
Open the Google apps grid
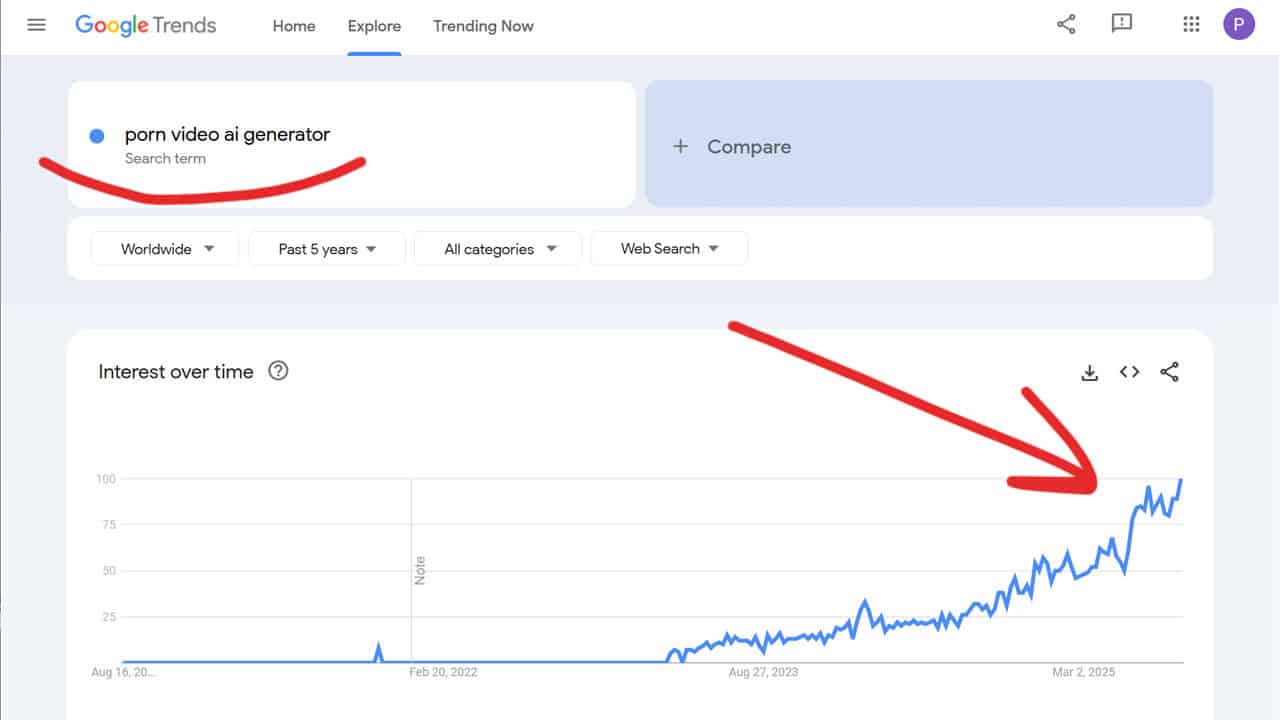[1190, 25]
